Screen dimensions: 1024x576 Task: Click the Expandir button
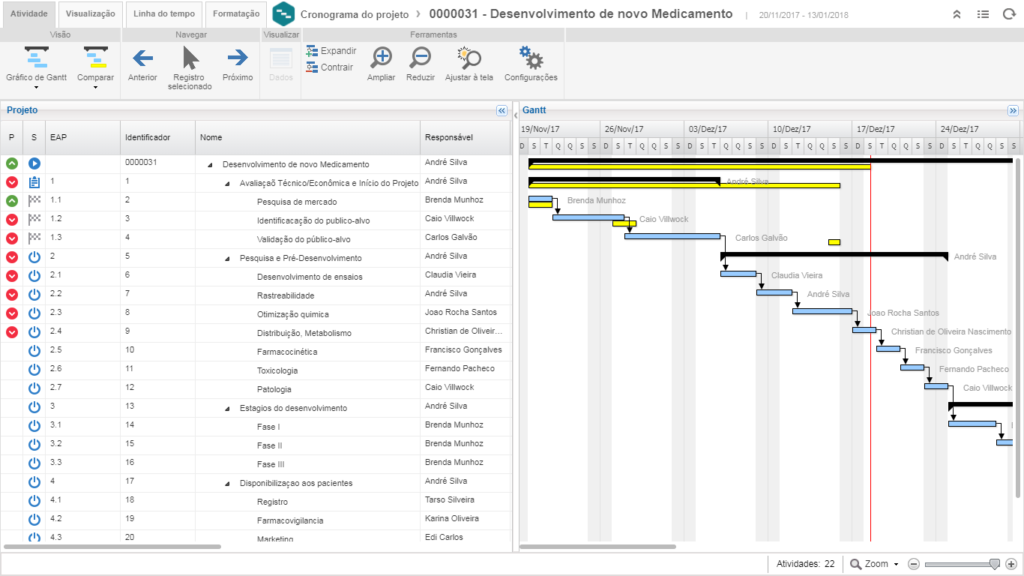coord(331,51)
